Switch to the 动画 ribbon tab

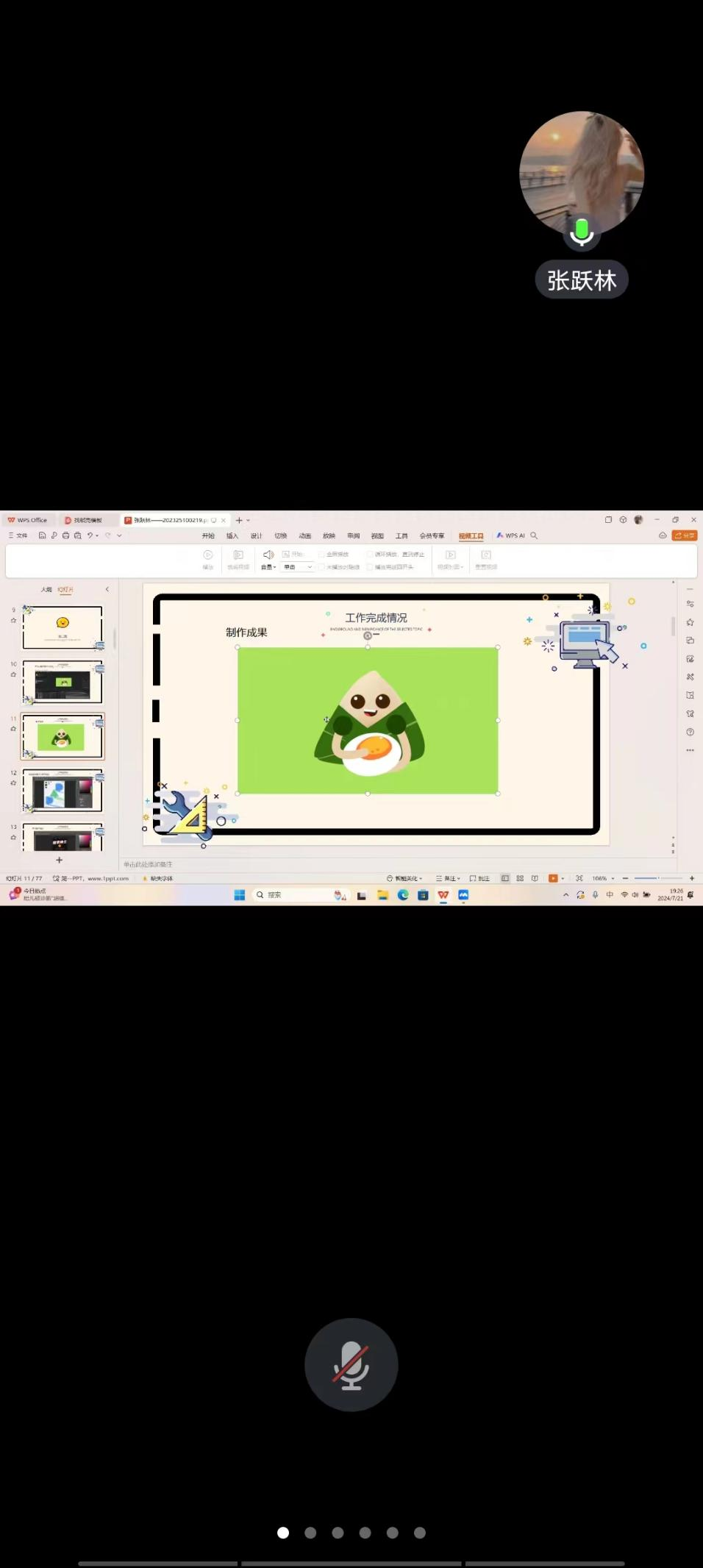click(x=305, y=535)
